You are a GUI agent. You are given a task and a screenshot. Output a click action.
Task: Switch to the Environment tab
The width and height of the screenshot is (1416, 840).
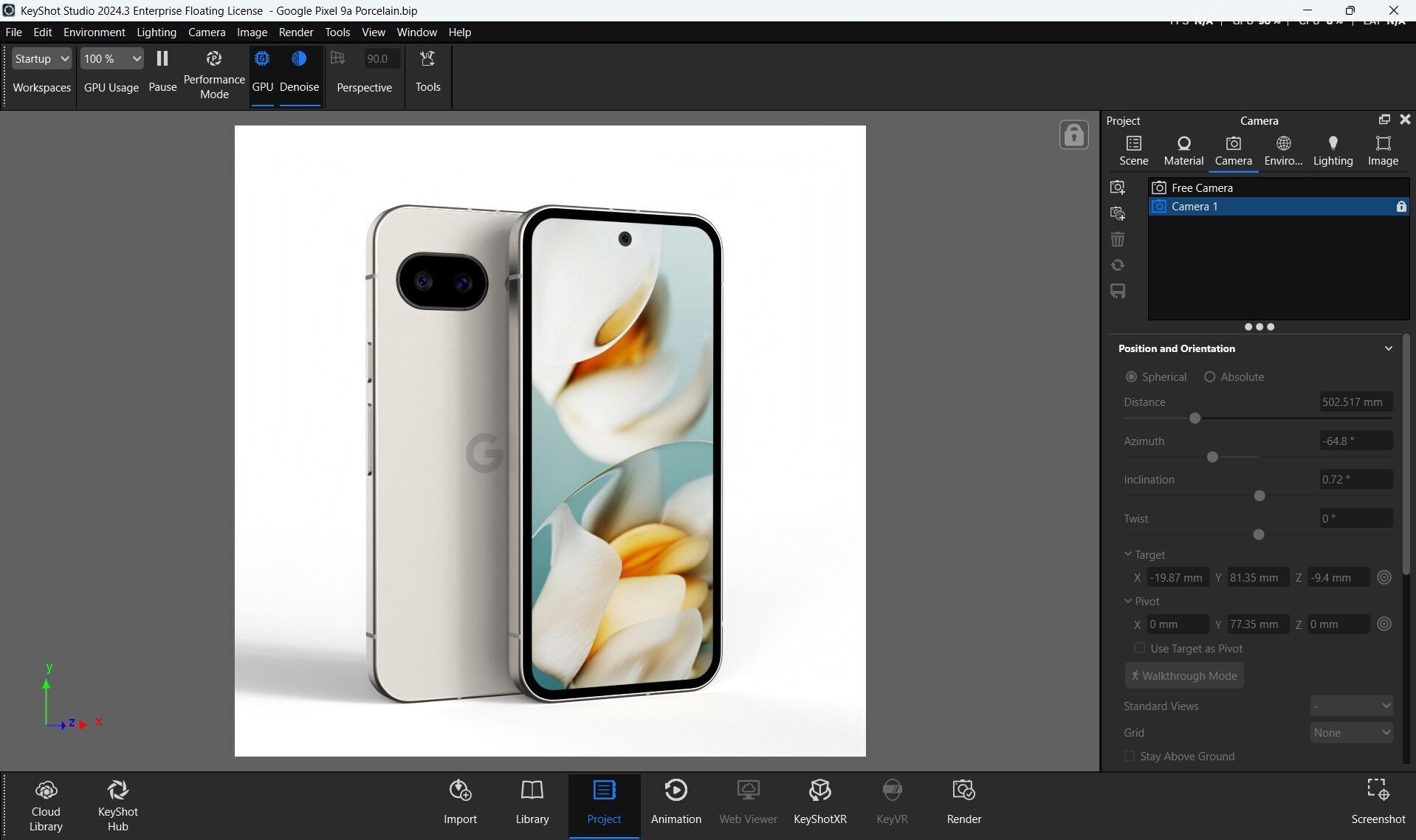(x=1283, y=151)
